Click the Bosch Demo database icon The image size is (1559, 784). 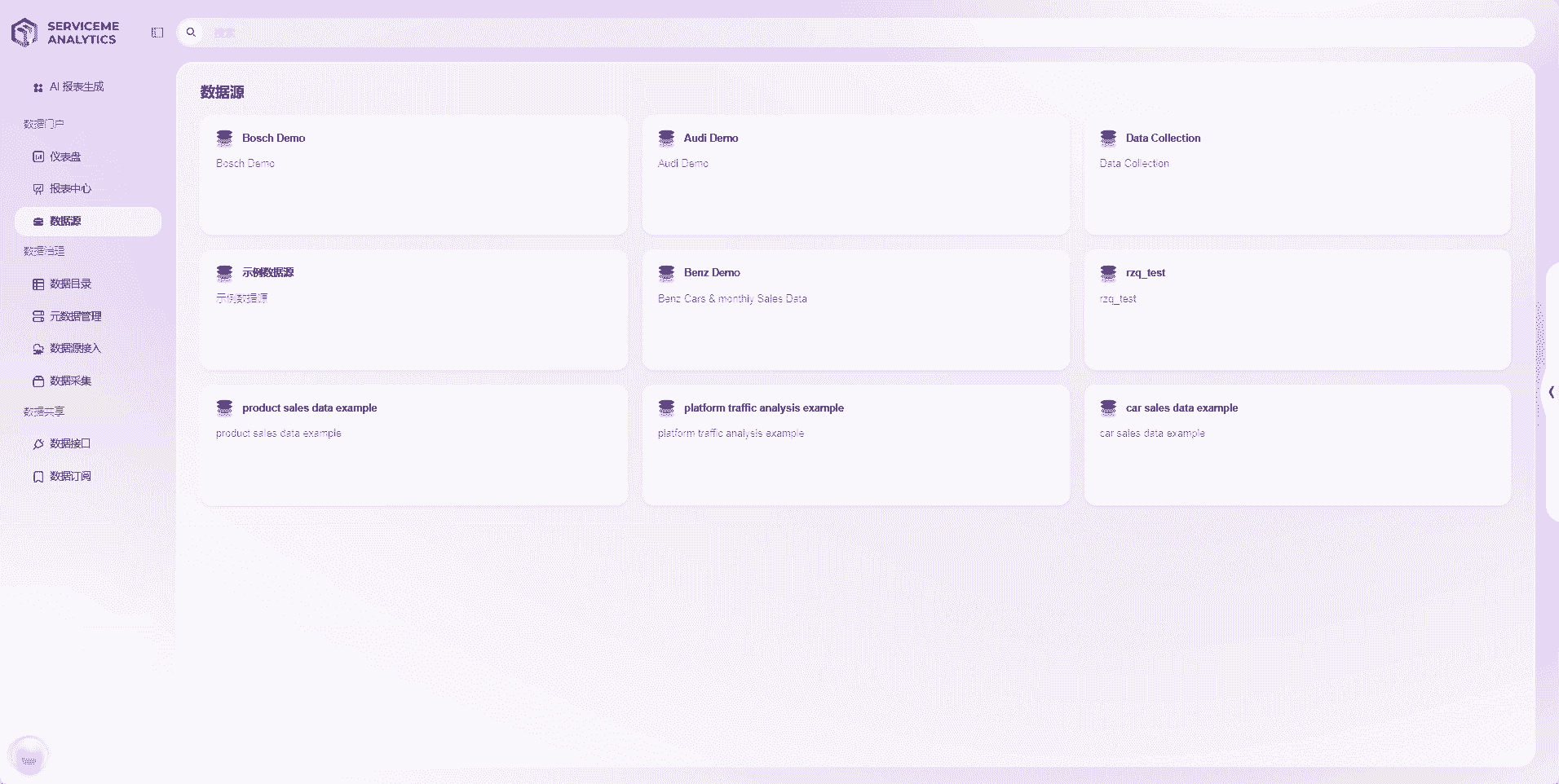click(224, 138)
